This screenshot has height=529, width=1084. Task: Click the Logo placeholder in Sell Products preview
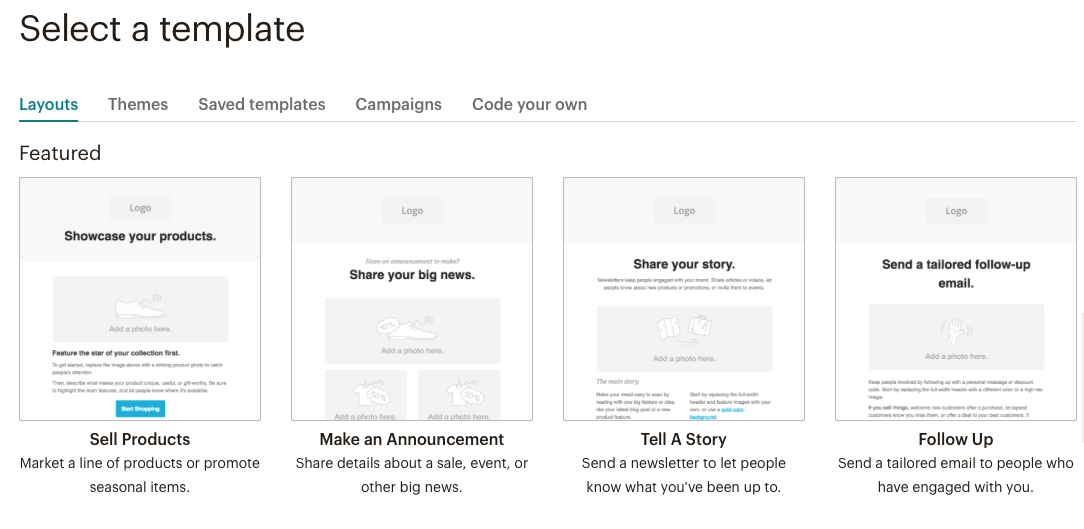point(140,208)
